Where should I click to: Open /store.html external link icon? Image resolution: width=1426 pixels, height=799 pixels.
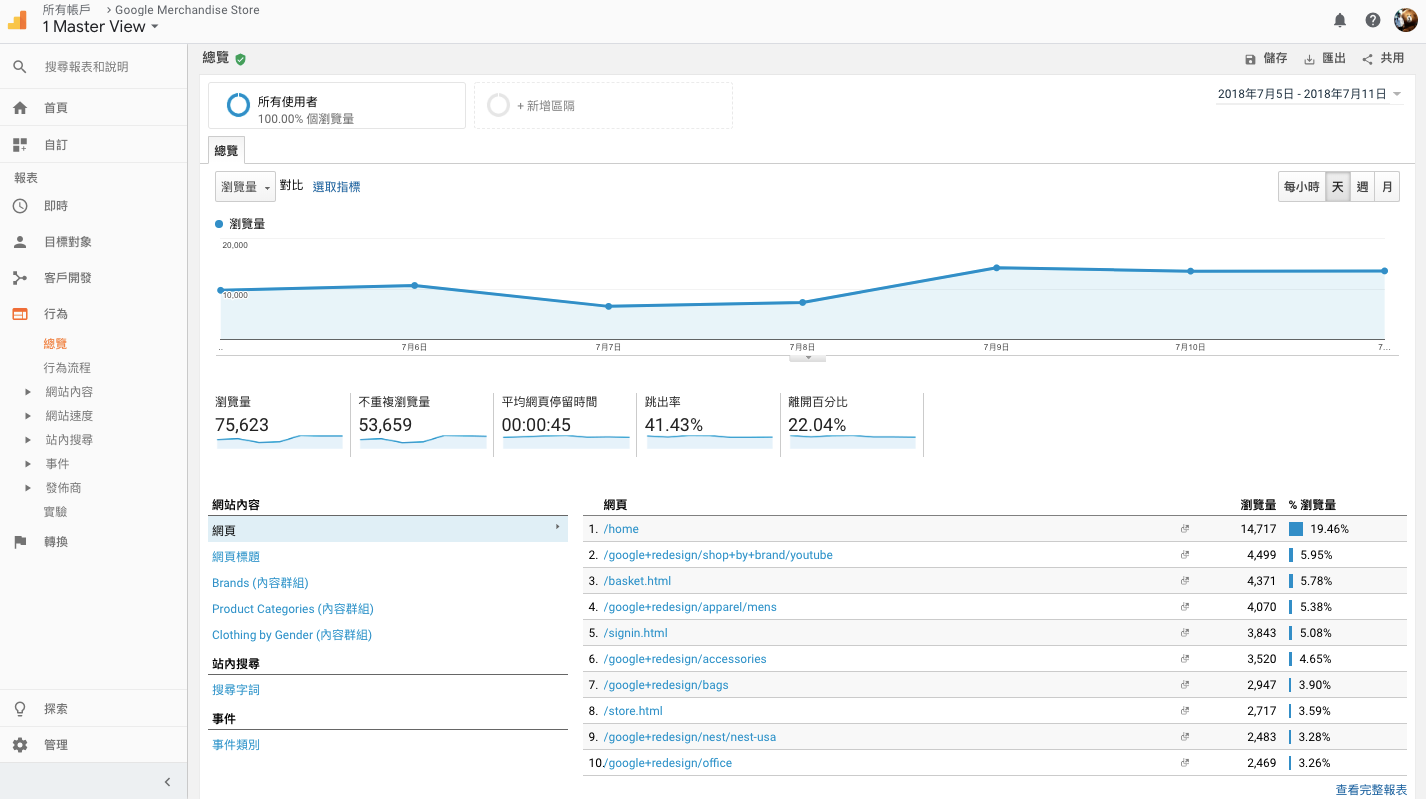coord(1185,711)
